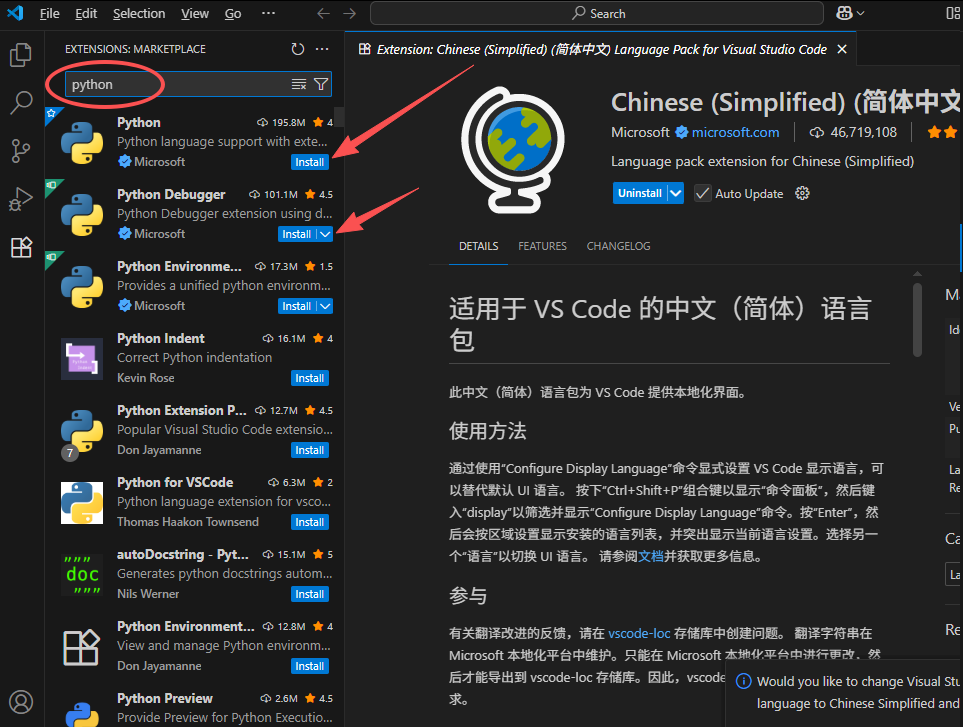Open the microsoft.com publisher link
963x727 pixels.
pyautogui.click(x=735, y=132)
